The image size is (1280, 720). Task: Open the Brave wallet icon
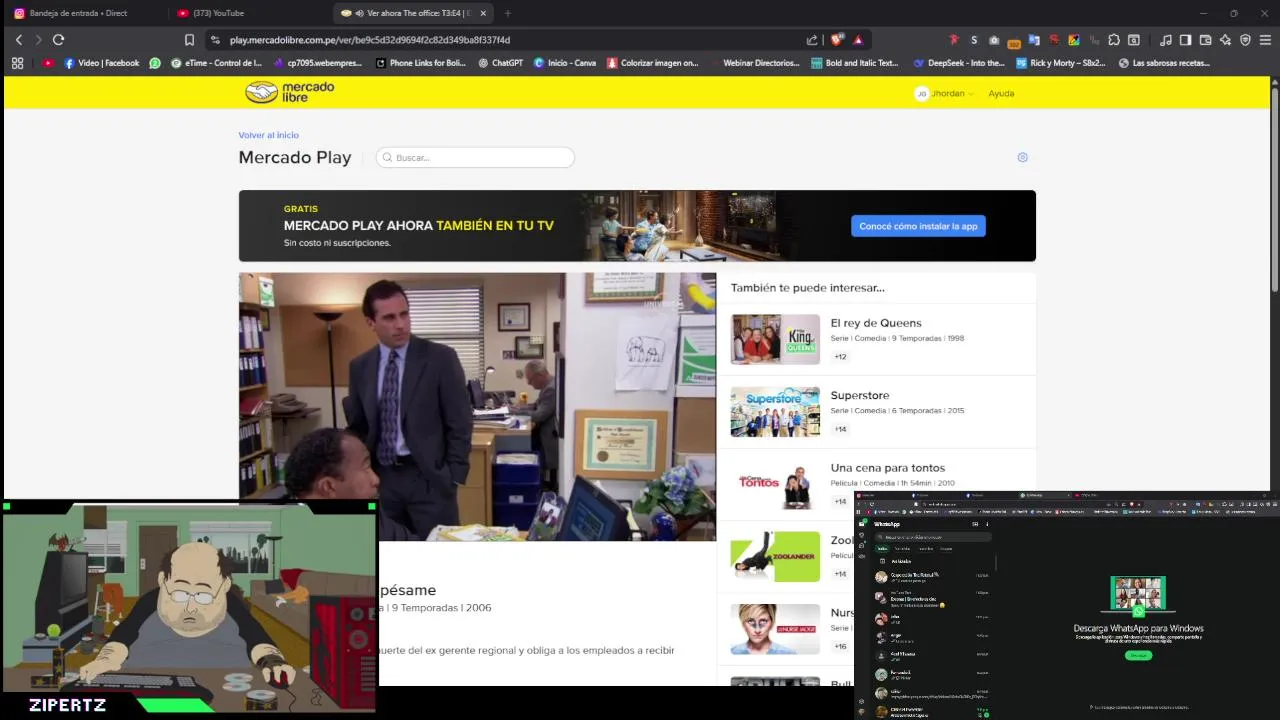point(1205,40)
